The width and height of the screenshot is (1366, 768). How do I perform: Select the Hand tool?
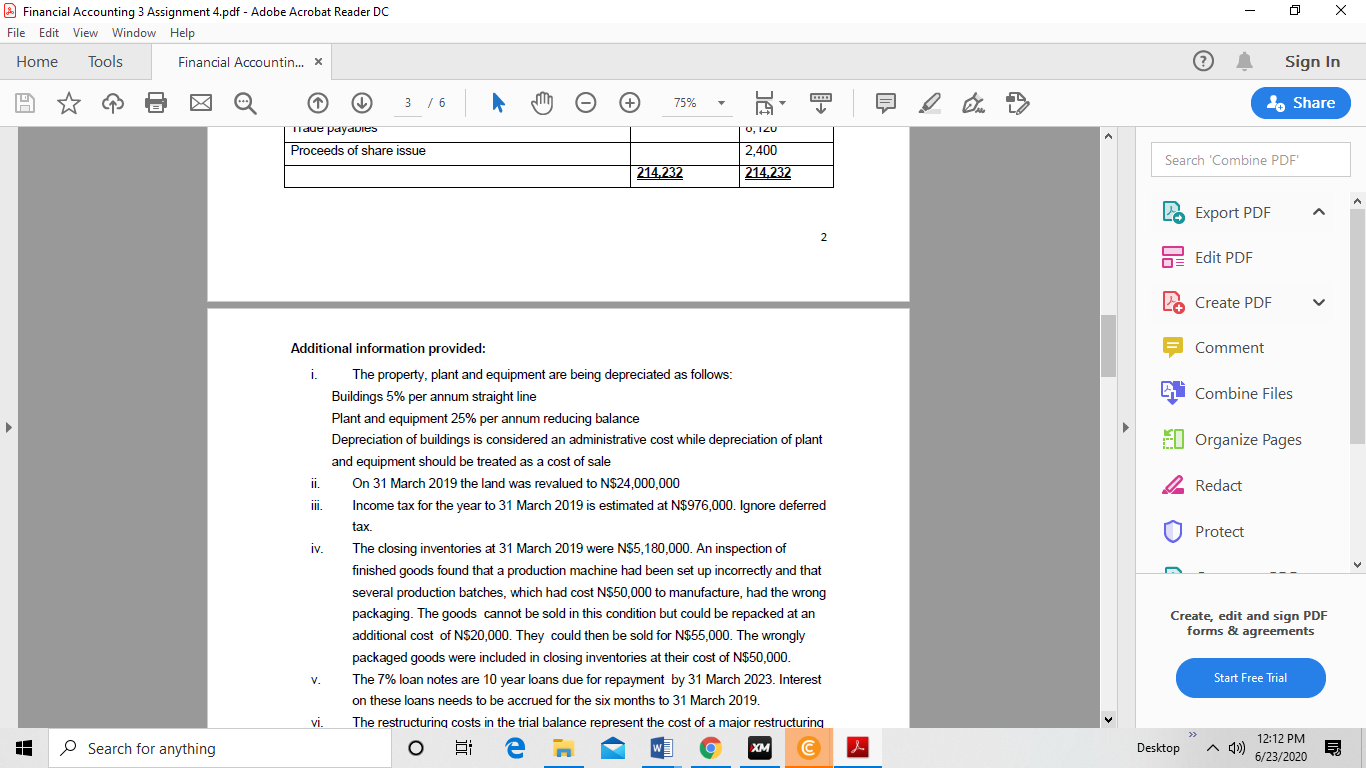point(541,102)
